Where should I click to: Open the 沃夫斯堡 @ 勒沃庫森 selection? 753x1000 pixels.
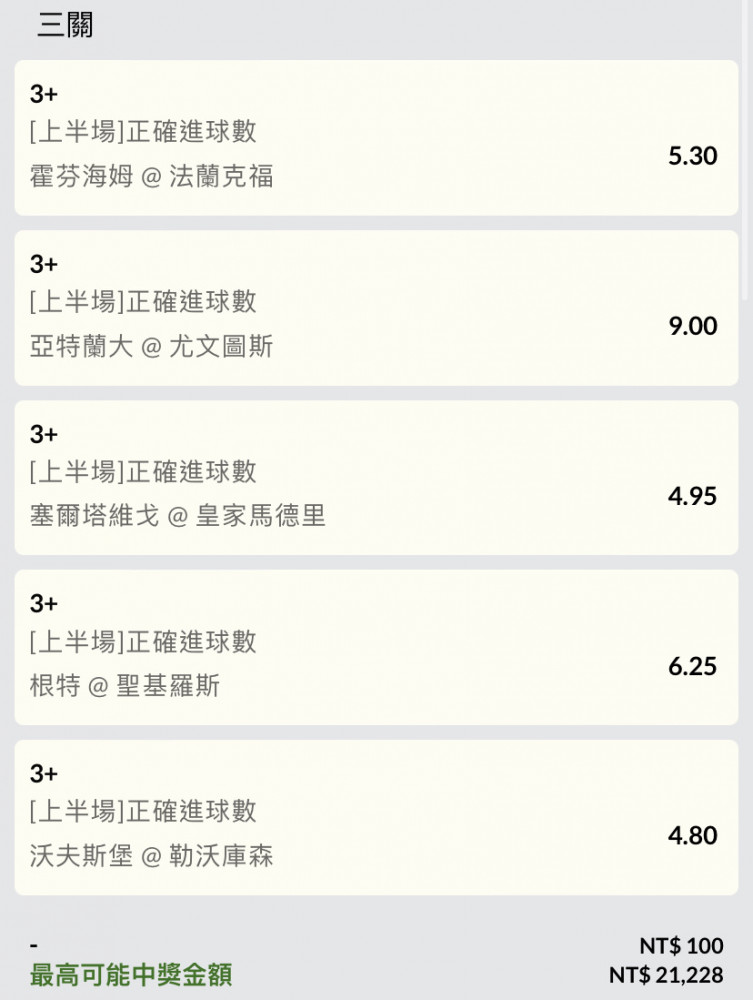376,818
